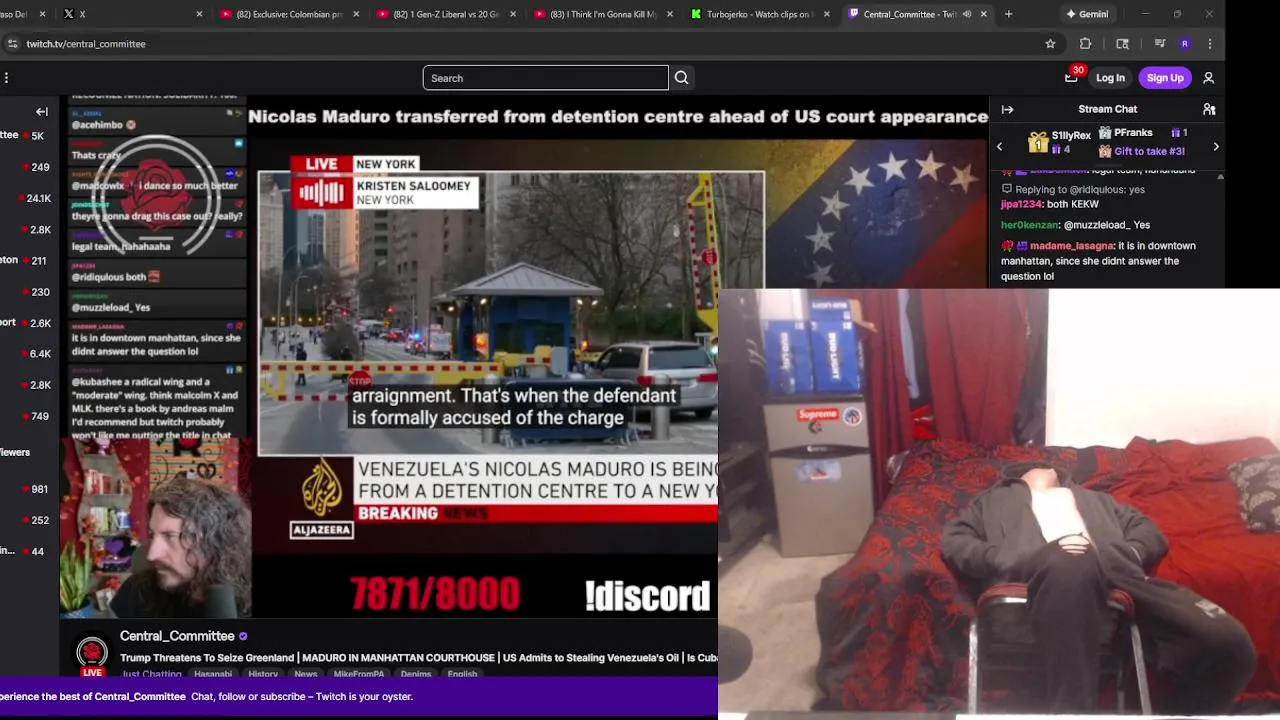Bookmark this page with the star icon
This screenshot has height=720, width=1280.
click(x=1050, y=44)
